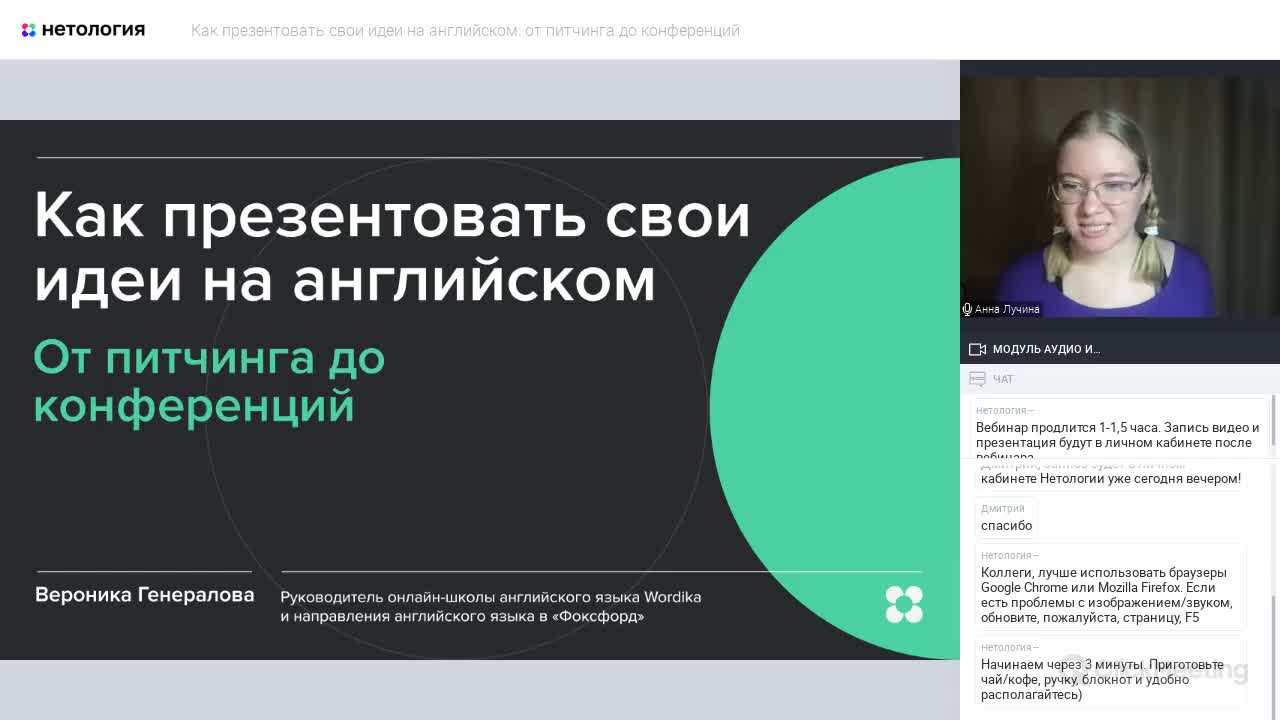The image size is (1280, 720).
Task: Click the presenter name label Анна Лучина
Action: 1007,310
